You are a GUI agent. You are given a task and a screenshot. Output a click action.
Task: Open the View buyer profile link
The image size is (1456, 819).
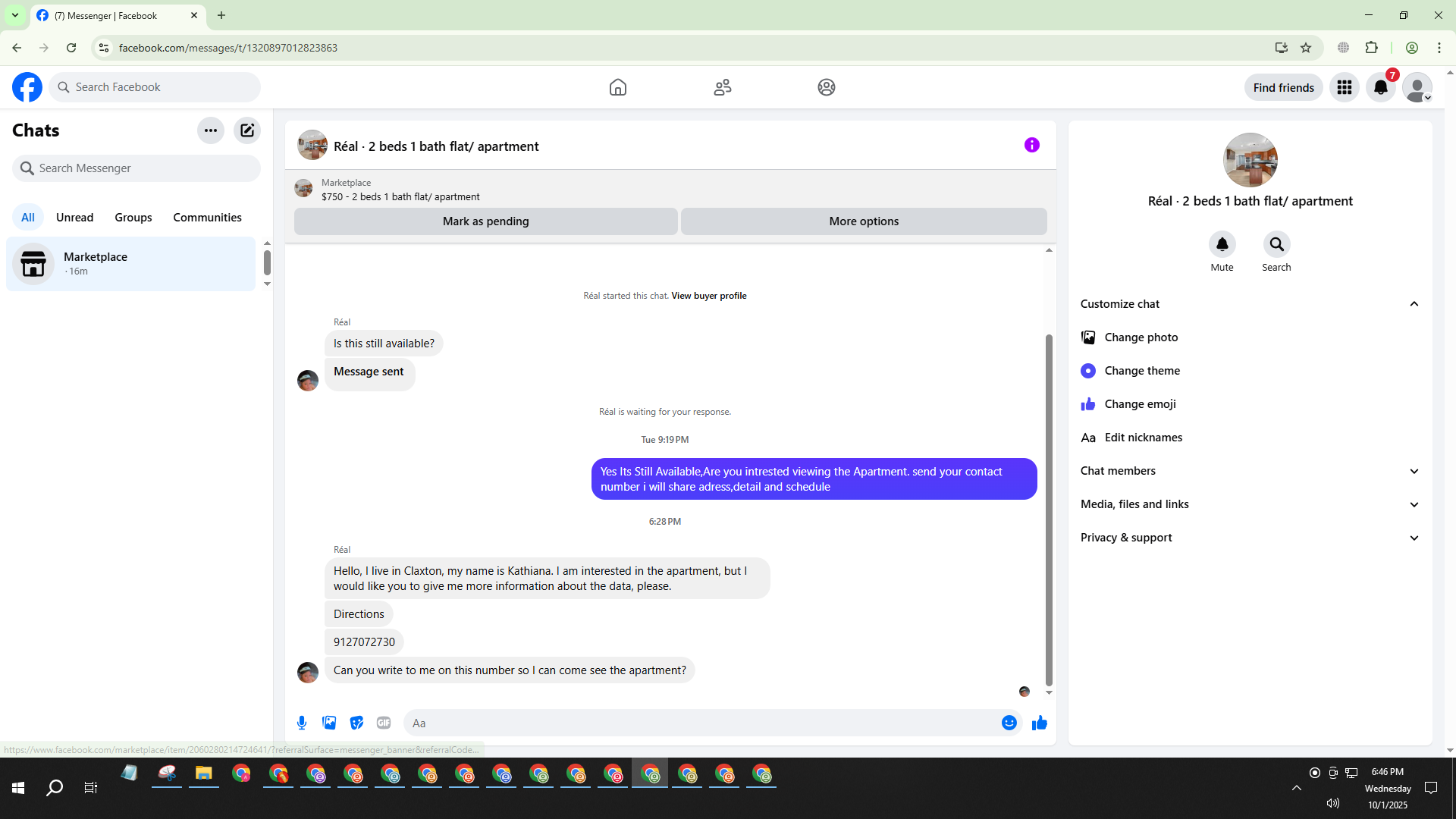[x=708, y=296]
